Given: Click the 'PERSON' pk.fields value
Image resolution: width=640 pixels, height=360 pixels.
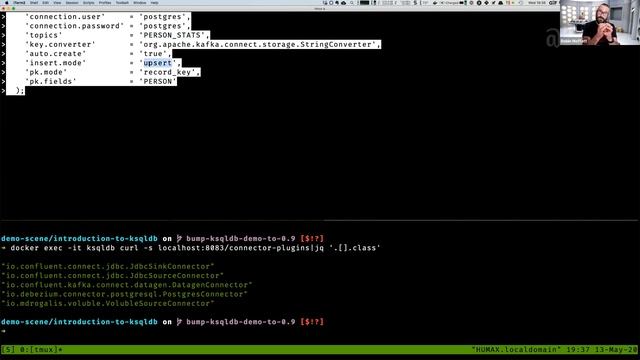Looking at the screenshot, I should tap(158, 82).
